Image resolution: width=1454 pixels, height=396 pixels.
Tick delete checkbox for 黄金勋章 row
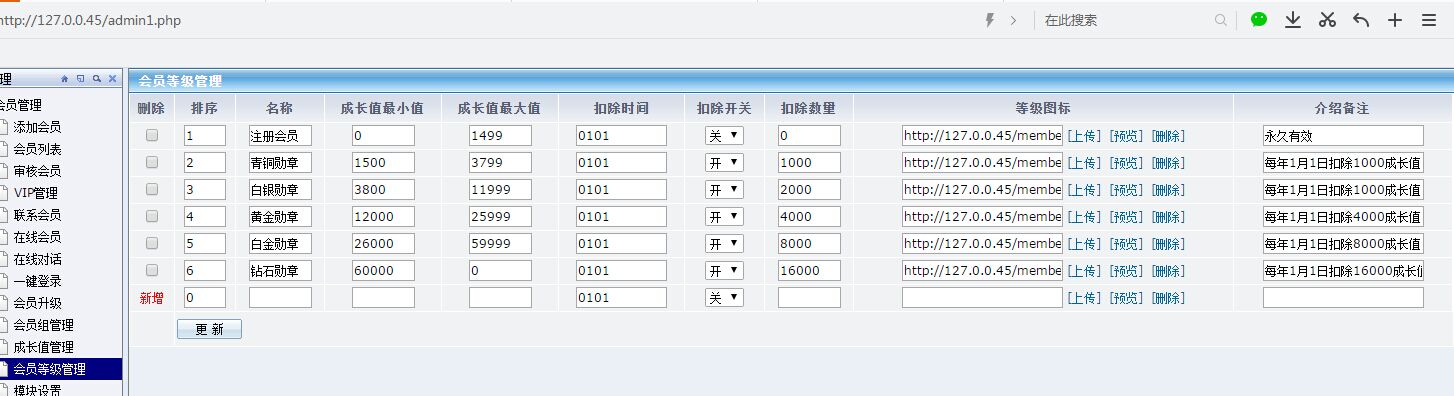point(152,216)
